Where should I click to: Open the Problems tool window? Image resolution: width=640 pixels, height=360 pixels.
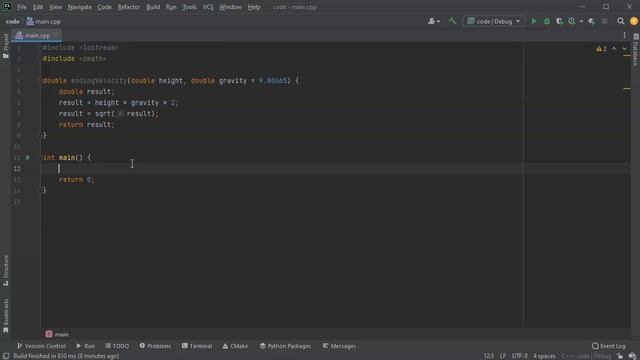click(155, 346)
